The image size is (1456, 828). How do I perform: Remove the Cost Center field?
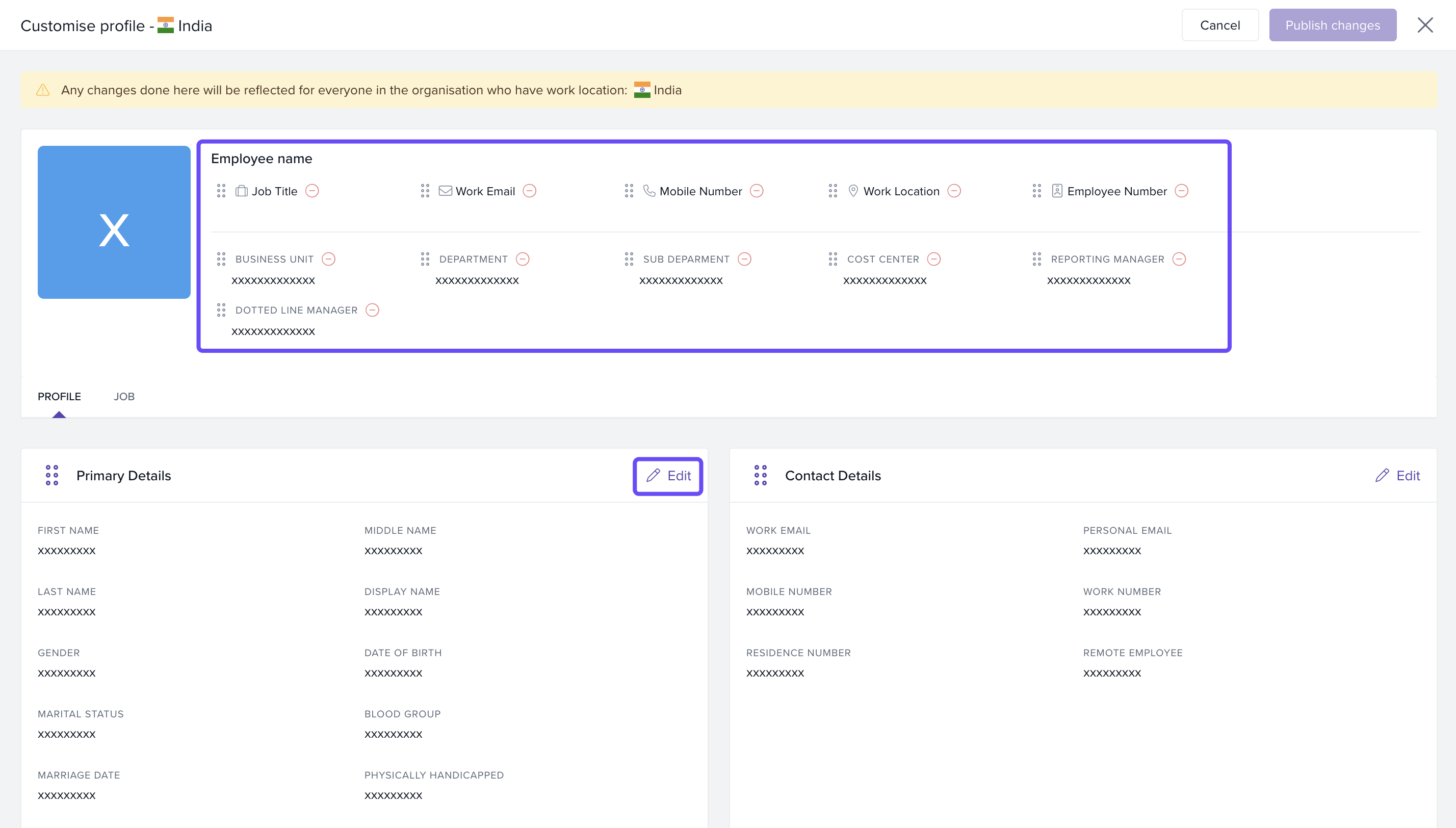933,260
